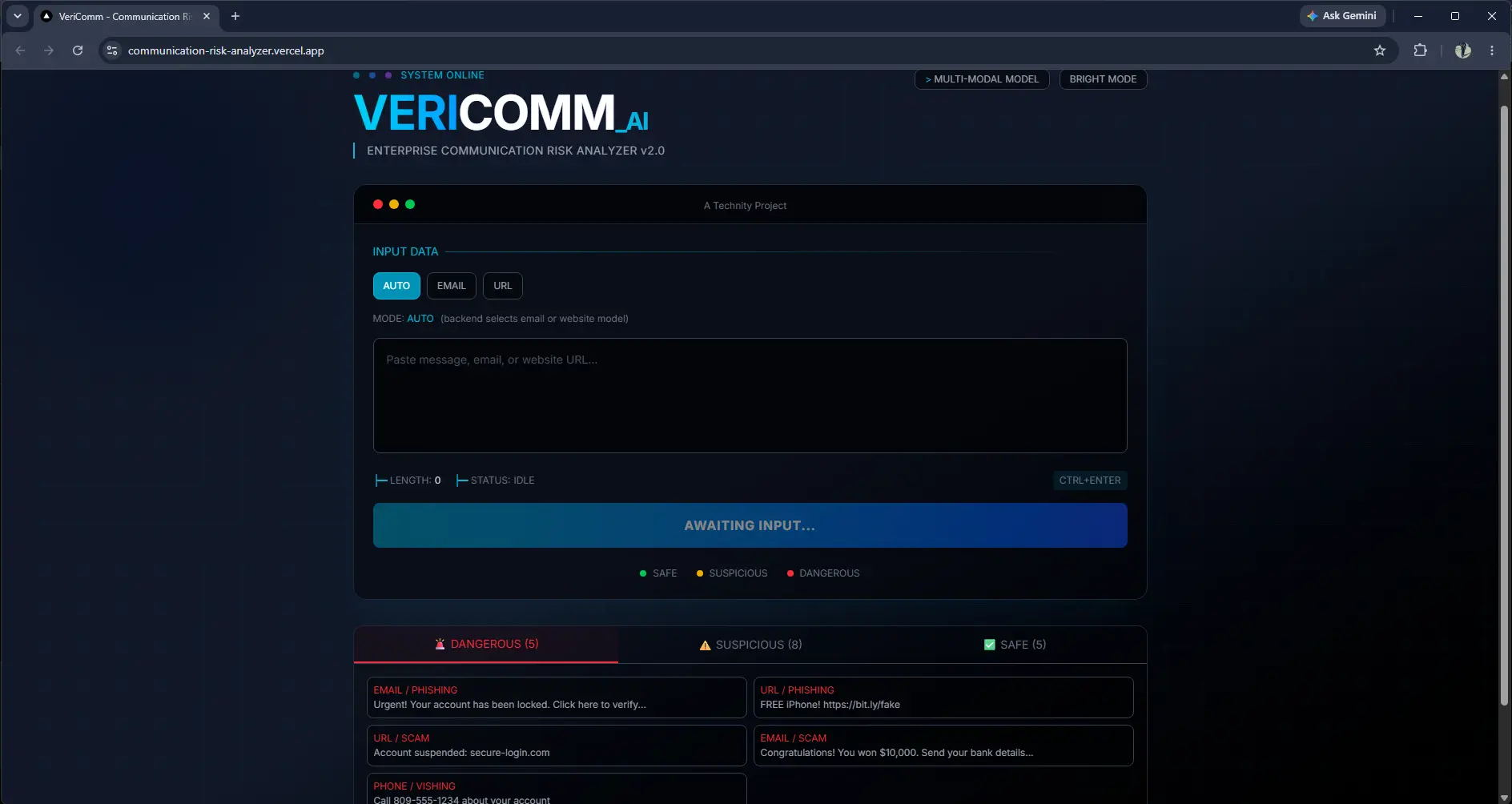Click the yellow dot in panel header
Viewport: 1512px width, 804px height.
(x=394, y=204)
